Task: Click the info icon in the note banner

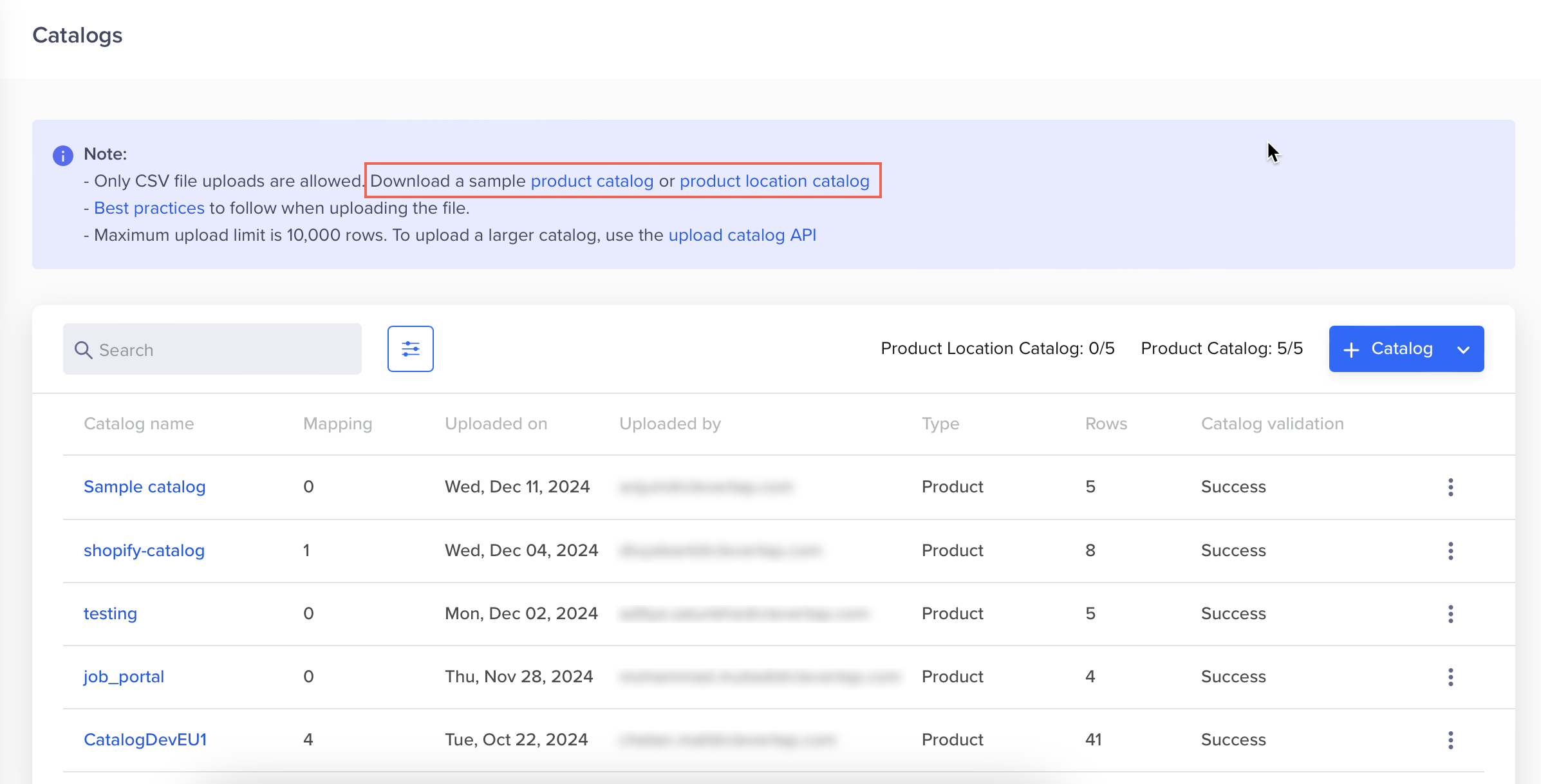Action: (x=62, y=154)
